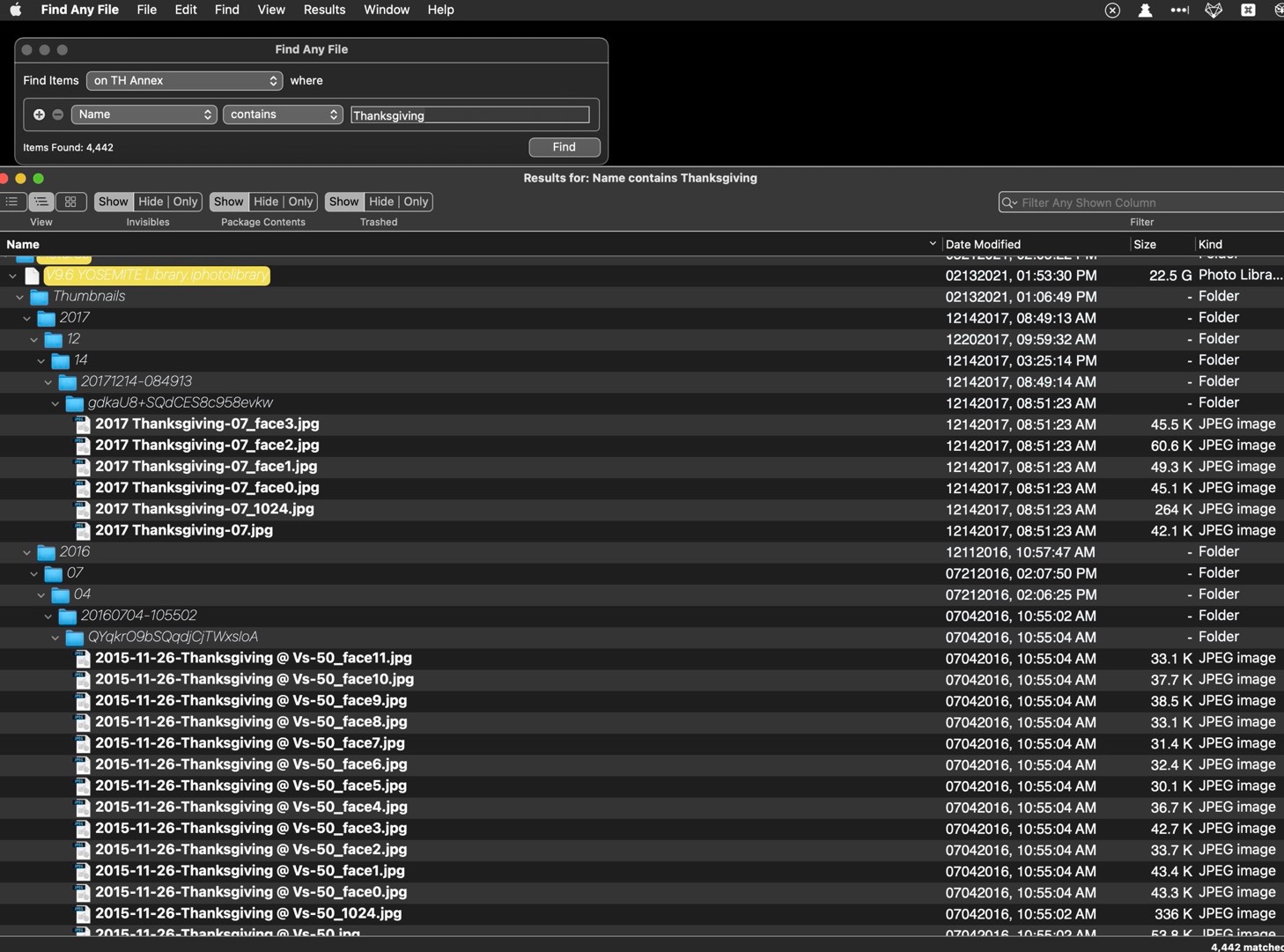Viewport: 1284px width, 952px height.
Task: Click JPEG icon of 2017 Thanksgiving-07_1024.jpg
Action: [x=83, y=509]
